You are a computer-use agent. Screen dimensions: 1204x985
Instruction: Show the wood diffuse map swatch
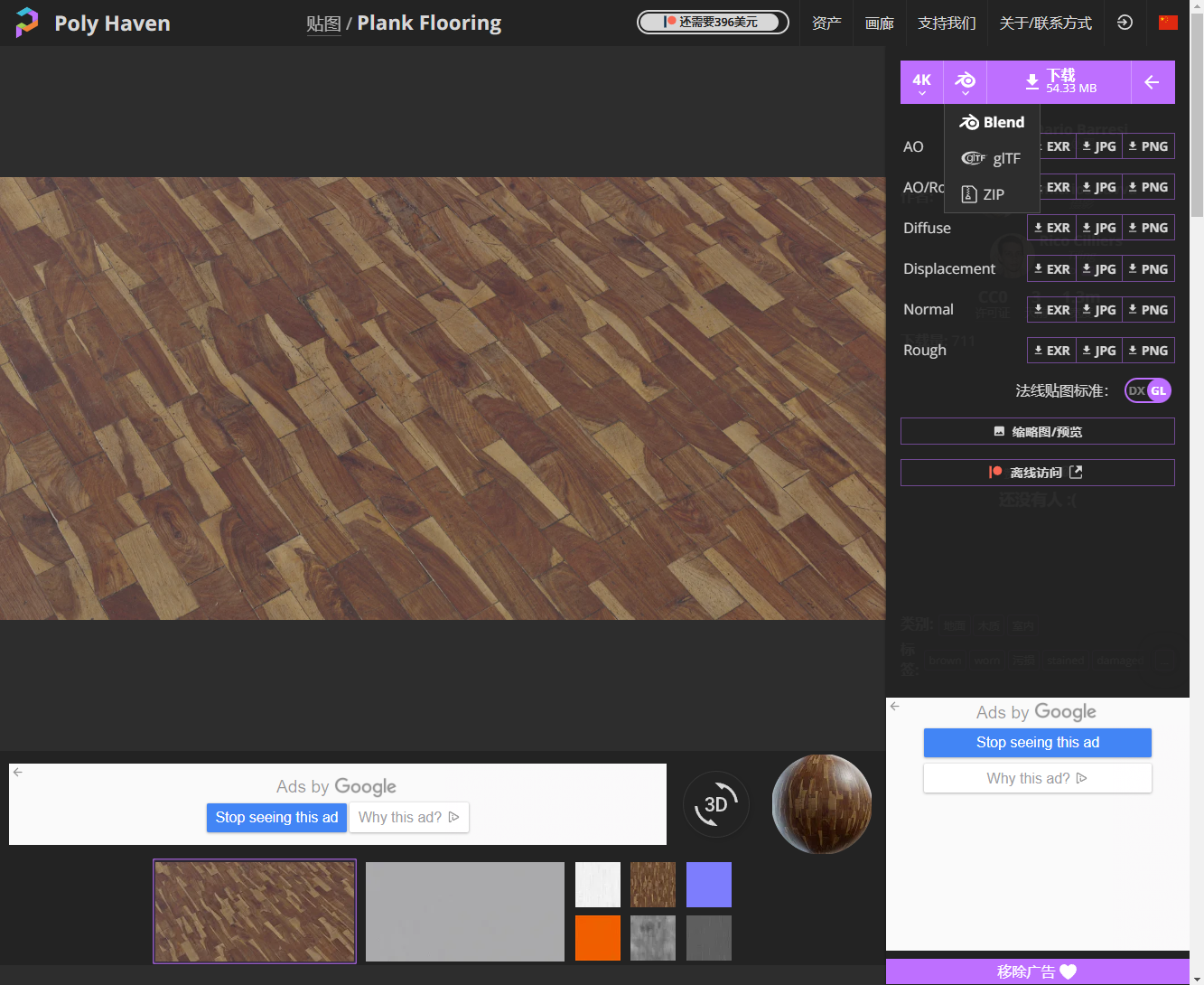click(x=653, y=885)
